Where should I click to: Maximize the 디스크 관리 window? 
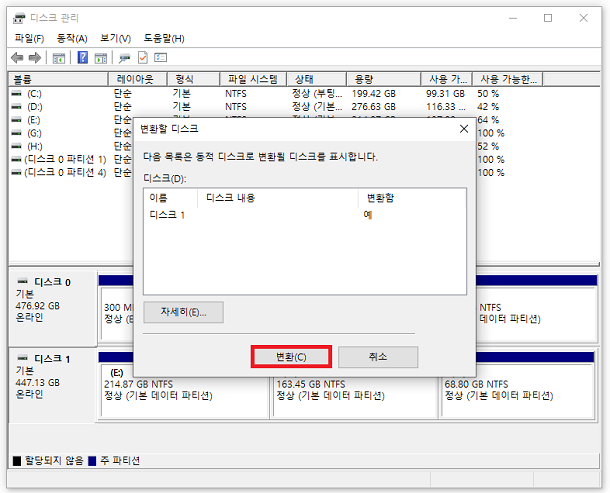pos(548,18)
